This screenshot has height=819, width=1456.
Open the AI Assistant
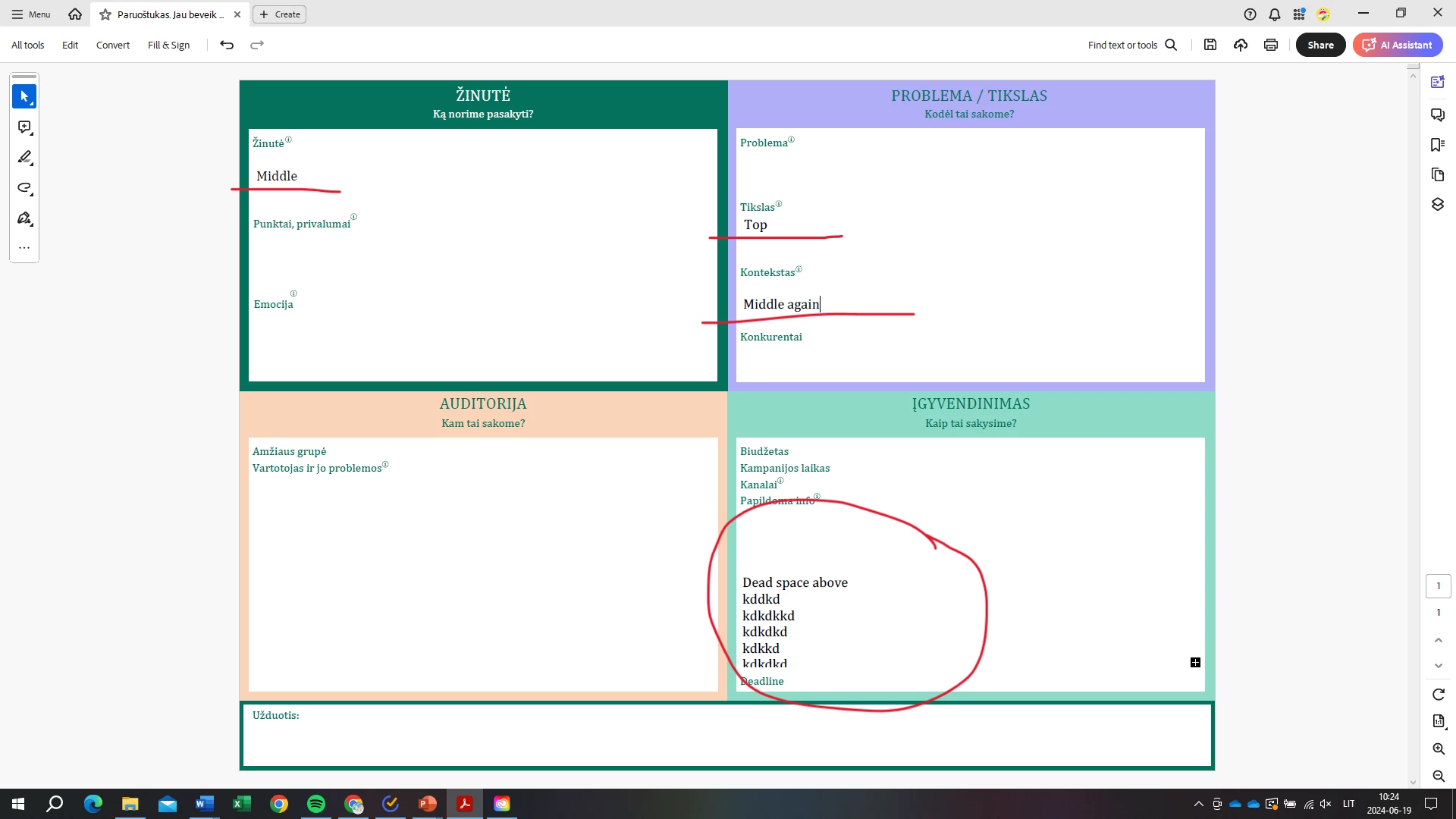point(1398,45)
